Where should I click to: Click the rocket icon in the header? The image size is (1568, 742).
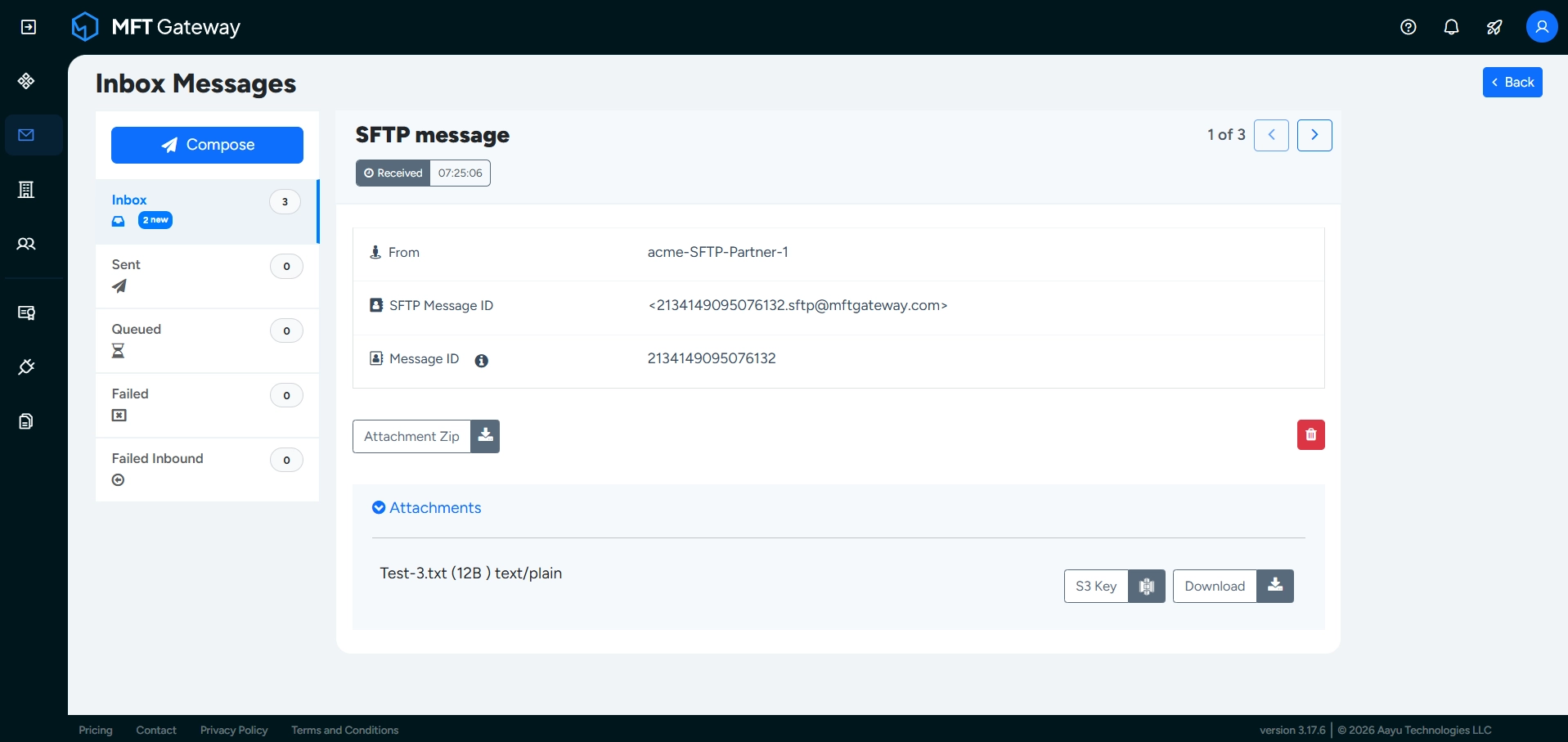[1494, 27]
